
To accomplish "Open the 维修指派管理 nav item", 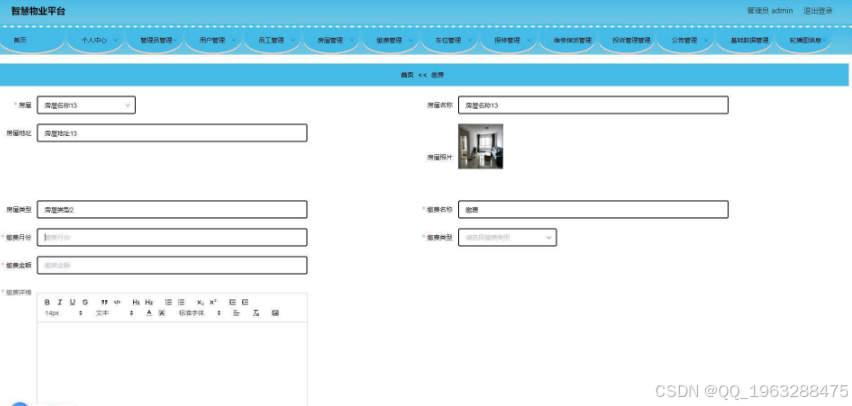I will click(x=572, y=40).
